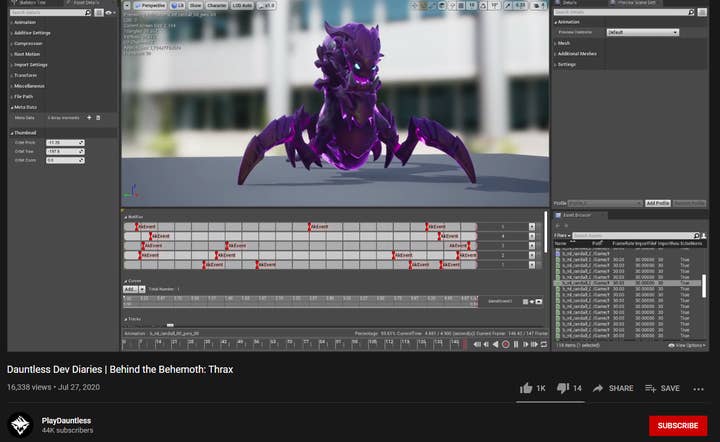Step back one frame in playback controls
Image resolution: width=720 pixels, height=442 pixels.
click(486, 344)
